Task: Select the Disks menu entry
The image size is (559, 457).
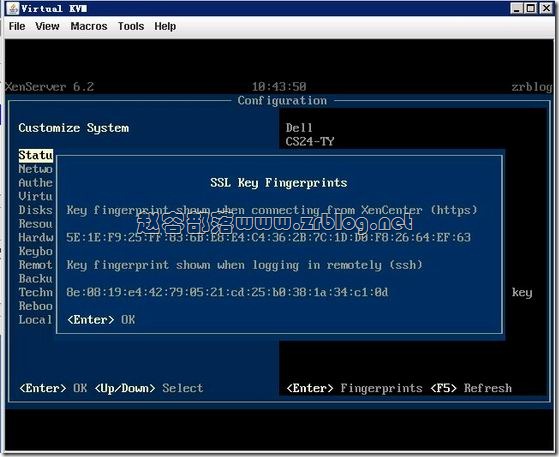Action: point(36,210)
